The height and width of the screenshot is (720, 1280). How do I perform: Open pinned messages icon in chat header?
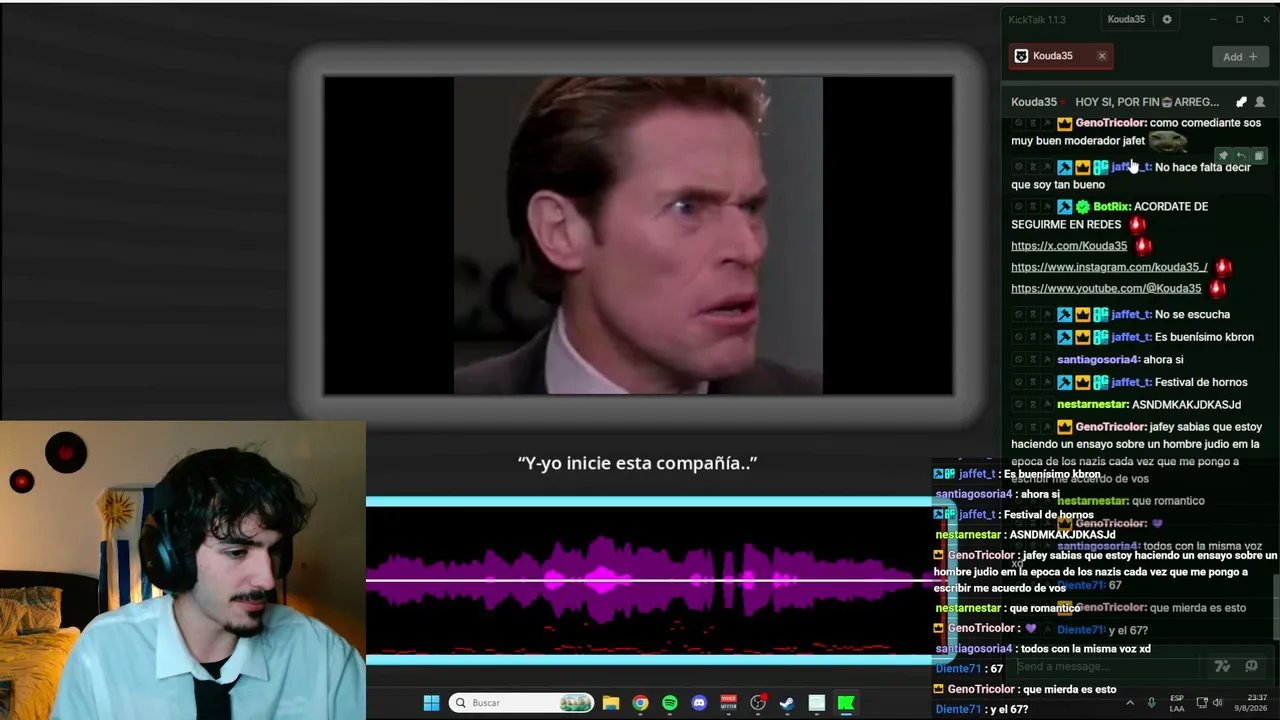pos(1241,102)
